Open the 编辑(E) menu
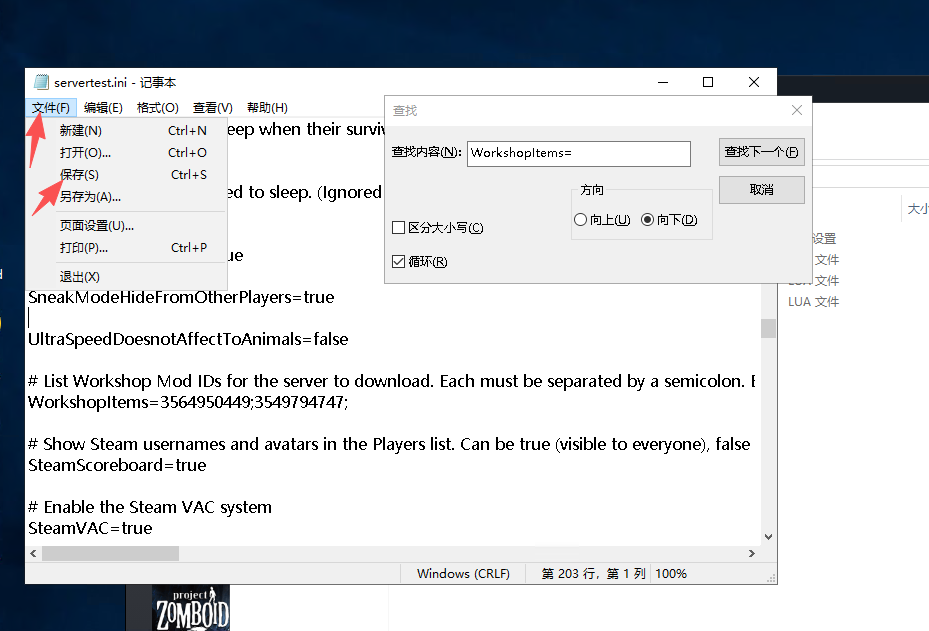 point(103,108)
